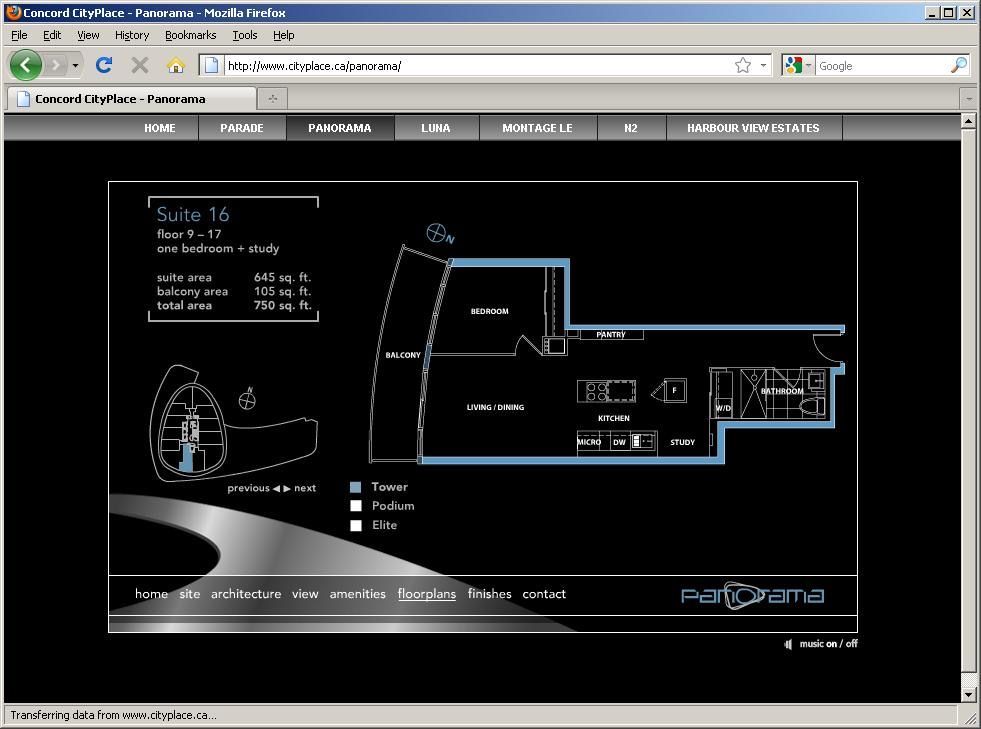Bookmark this page with the star icon
The height and width of the screenshot is (729, 981).
pyautogui.click(x=743, y=65)
